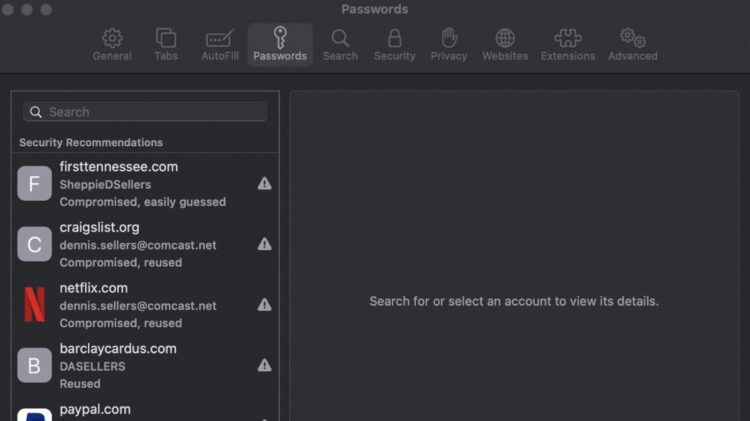
Task: Open the Security lock preferences pane
Action: [x=394, y=45]
